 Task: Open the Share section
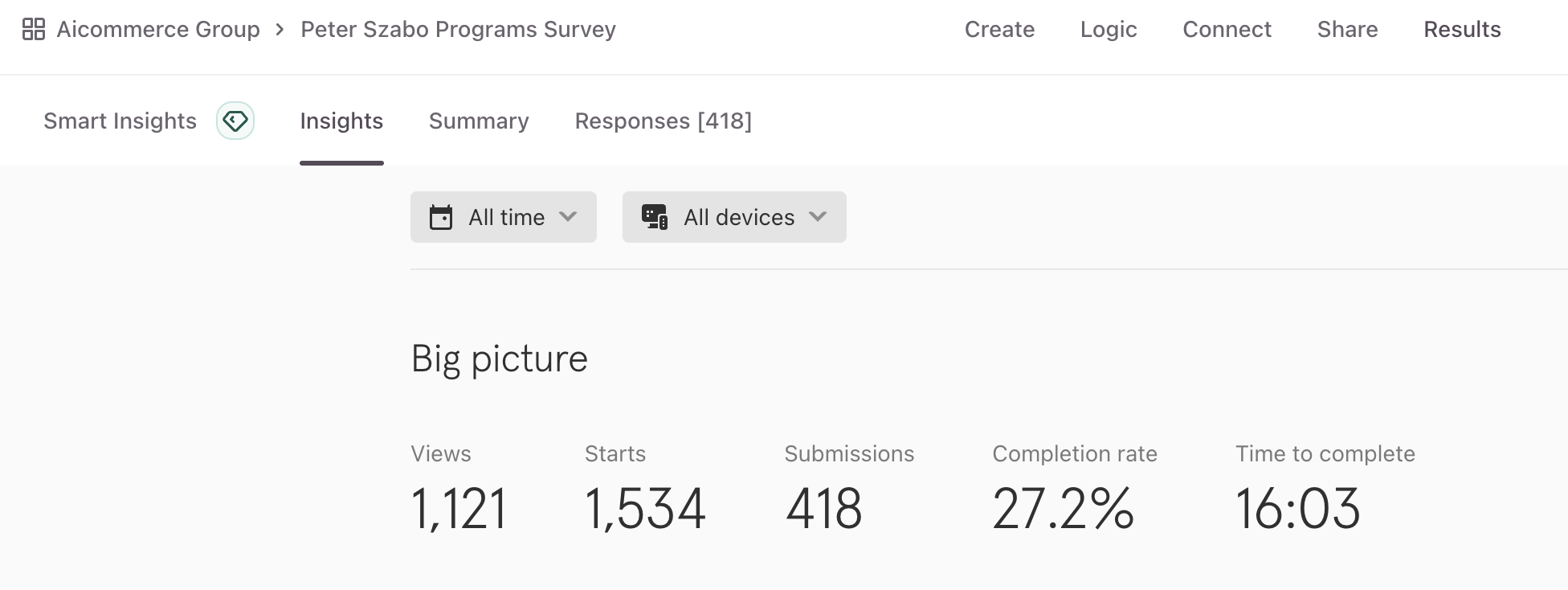point(1347,30)
